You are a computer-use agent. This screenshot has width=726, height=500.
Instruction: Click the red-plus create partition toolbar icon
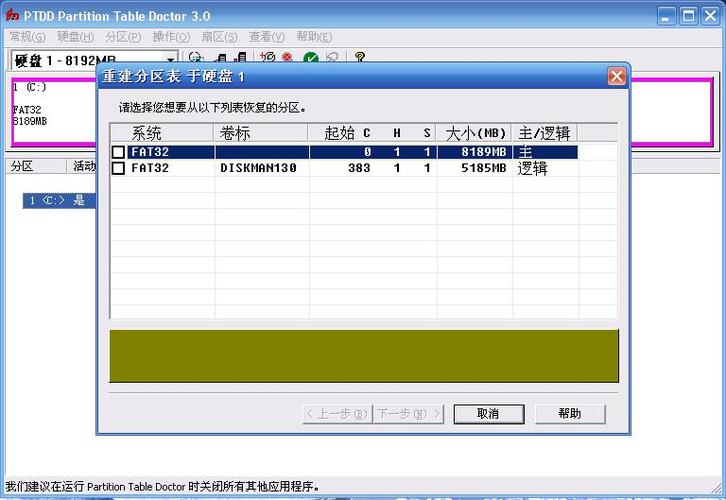pyautogui.click(x=267, y=57)
